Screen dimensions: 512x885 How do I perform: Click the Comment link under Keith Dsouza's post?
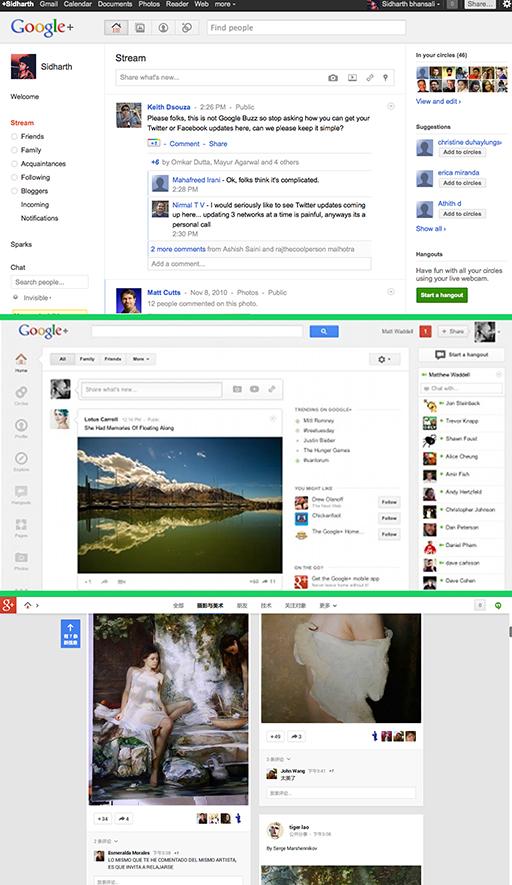(x=185, y=144)
